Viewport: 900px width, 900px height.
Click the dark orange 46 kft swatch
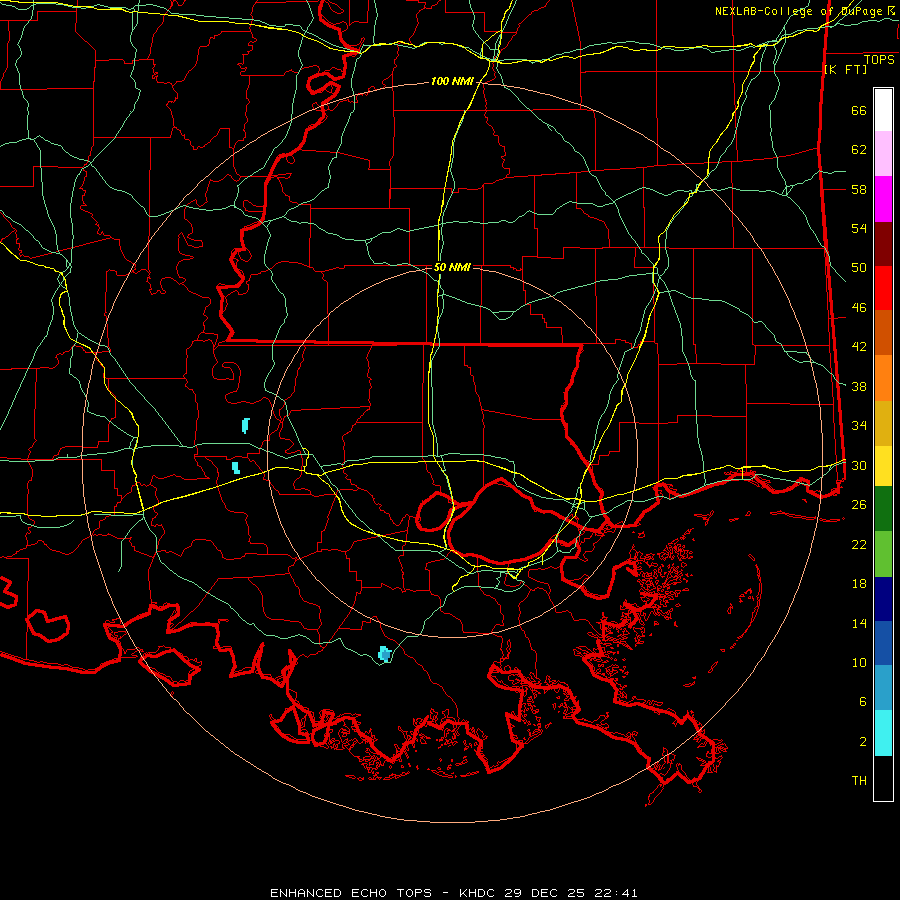point(883,332)
